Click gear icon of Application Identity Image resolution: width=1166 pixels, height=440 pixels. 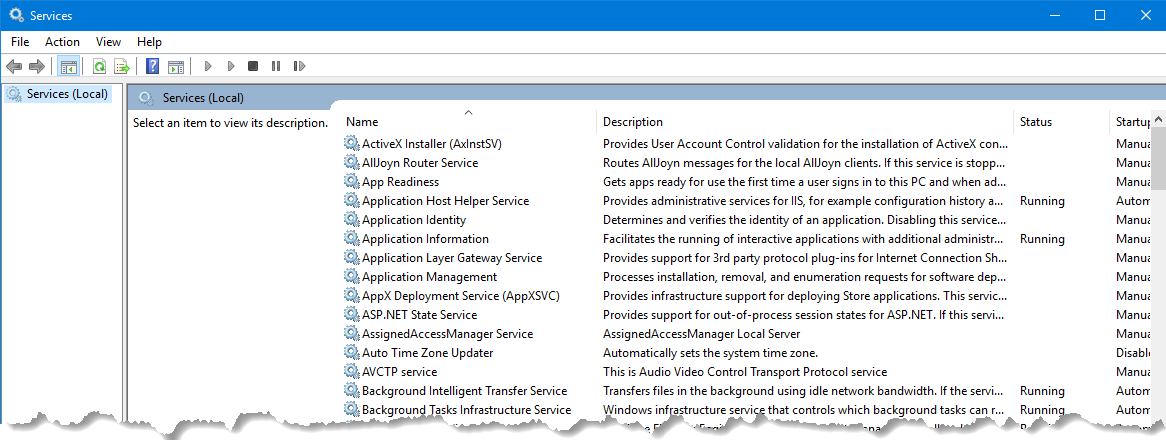tap(352, 219)
